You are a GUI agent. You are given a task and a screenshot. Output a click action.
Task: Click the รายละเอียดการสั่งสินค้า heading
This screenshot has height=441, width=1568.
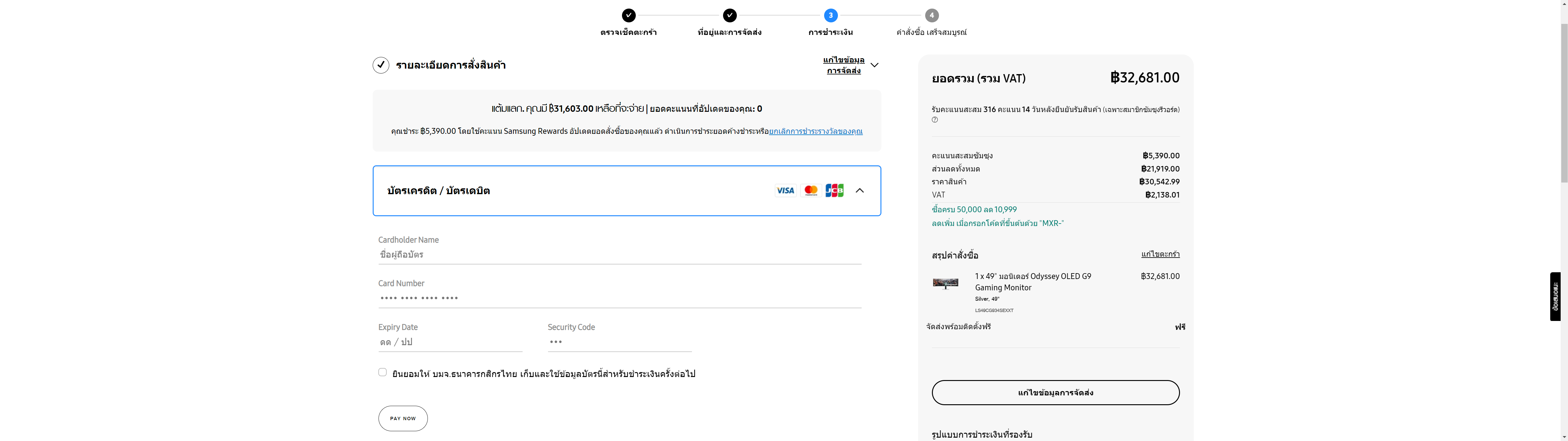point(450,65)
